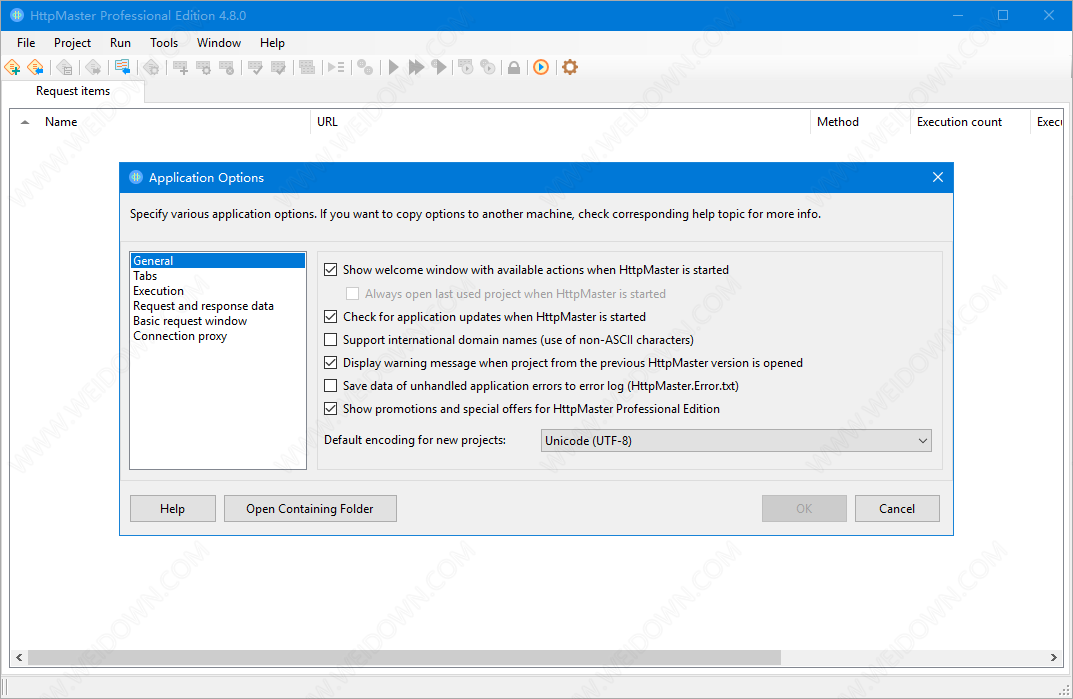Click the Help button in dialog
The height and width of the screenshot is (699, 1073).
coord(172,509)
